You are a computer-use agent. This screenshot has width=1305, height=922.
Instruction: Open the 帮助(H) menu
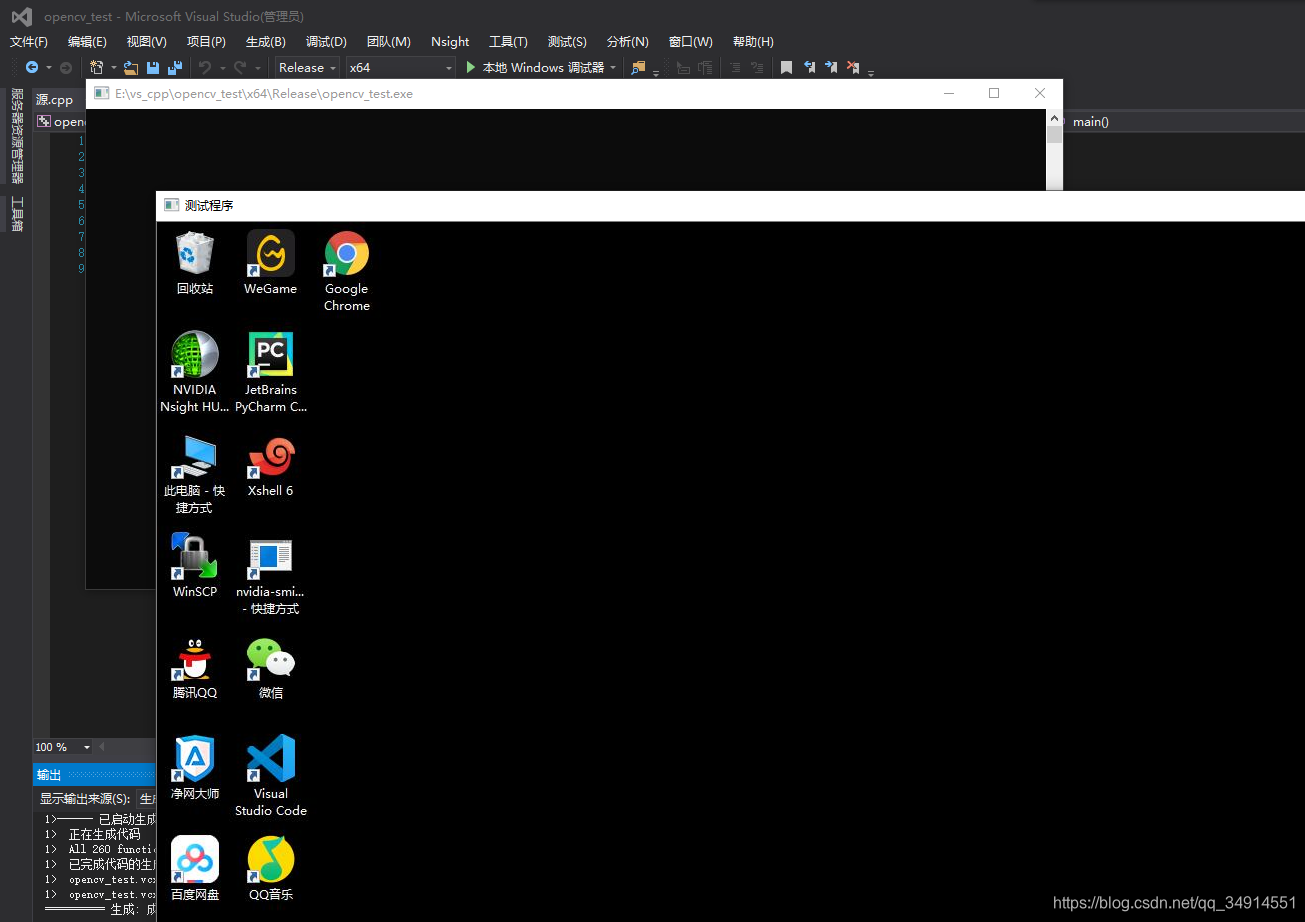pyautogui.click(x=753, y=42)
